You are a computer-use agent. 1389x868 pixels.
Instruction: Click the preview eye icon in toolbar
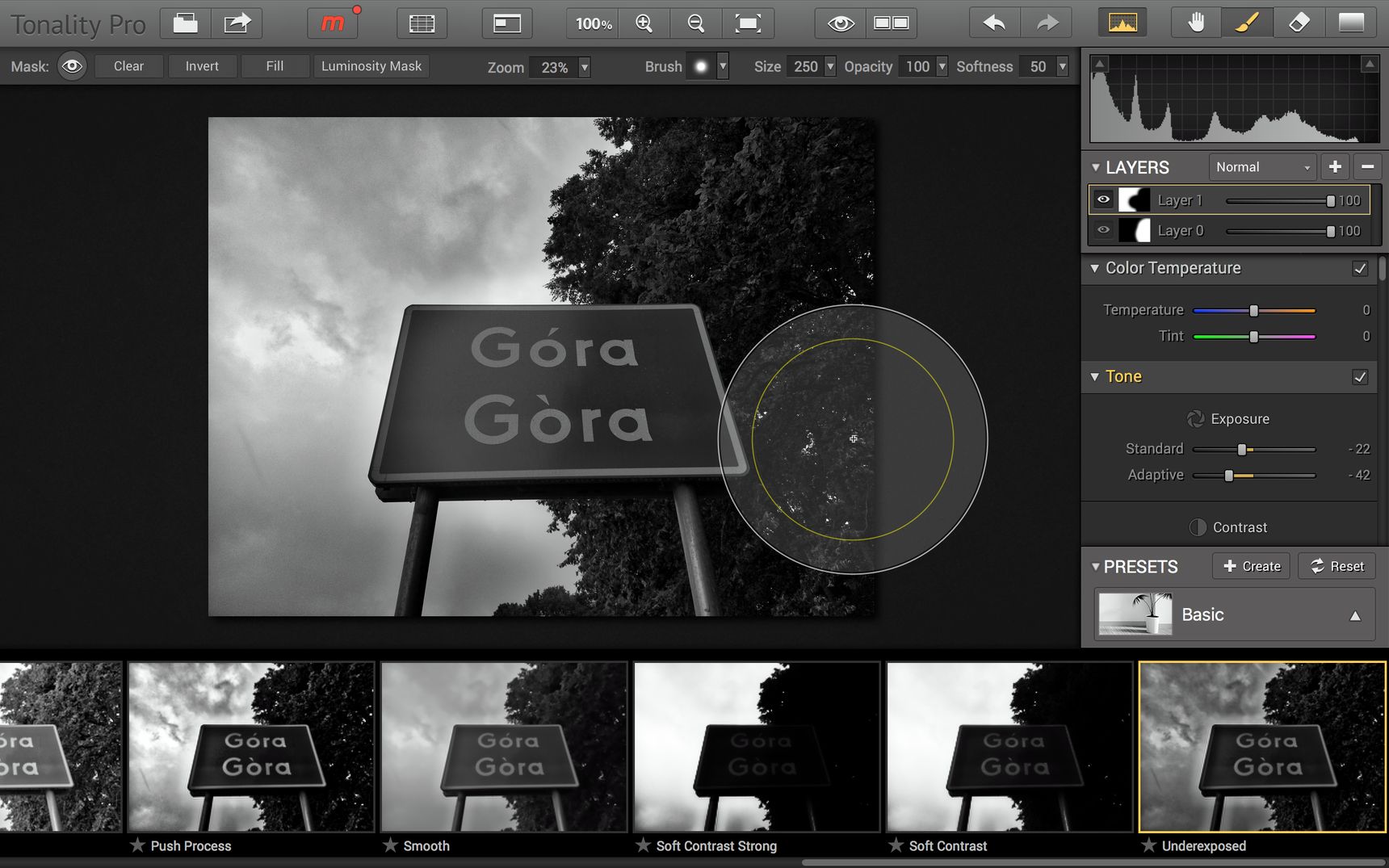tap(841, 23)
